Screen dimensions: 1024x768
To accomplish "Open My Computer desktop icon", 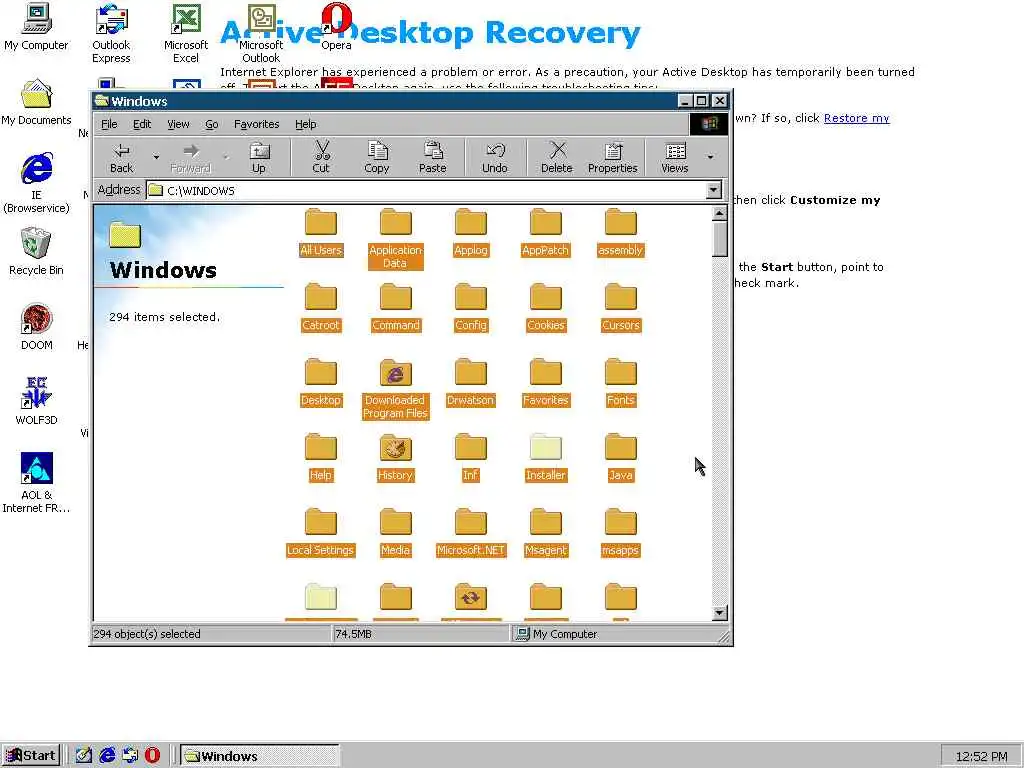I will (36, 27).
